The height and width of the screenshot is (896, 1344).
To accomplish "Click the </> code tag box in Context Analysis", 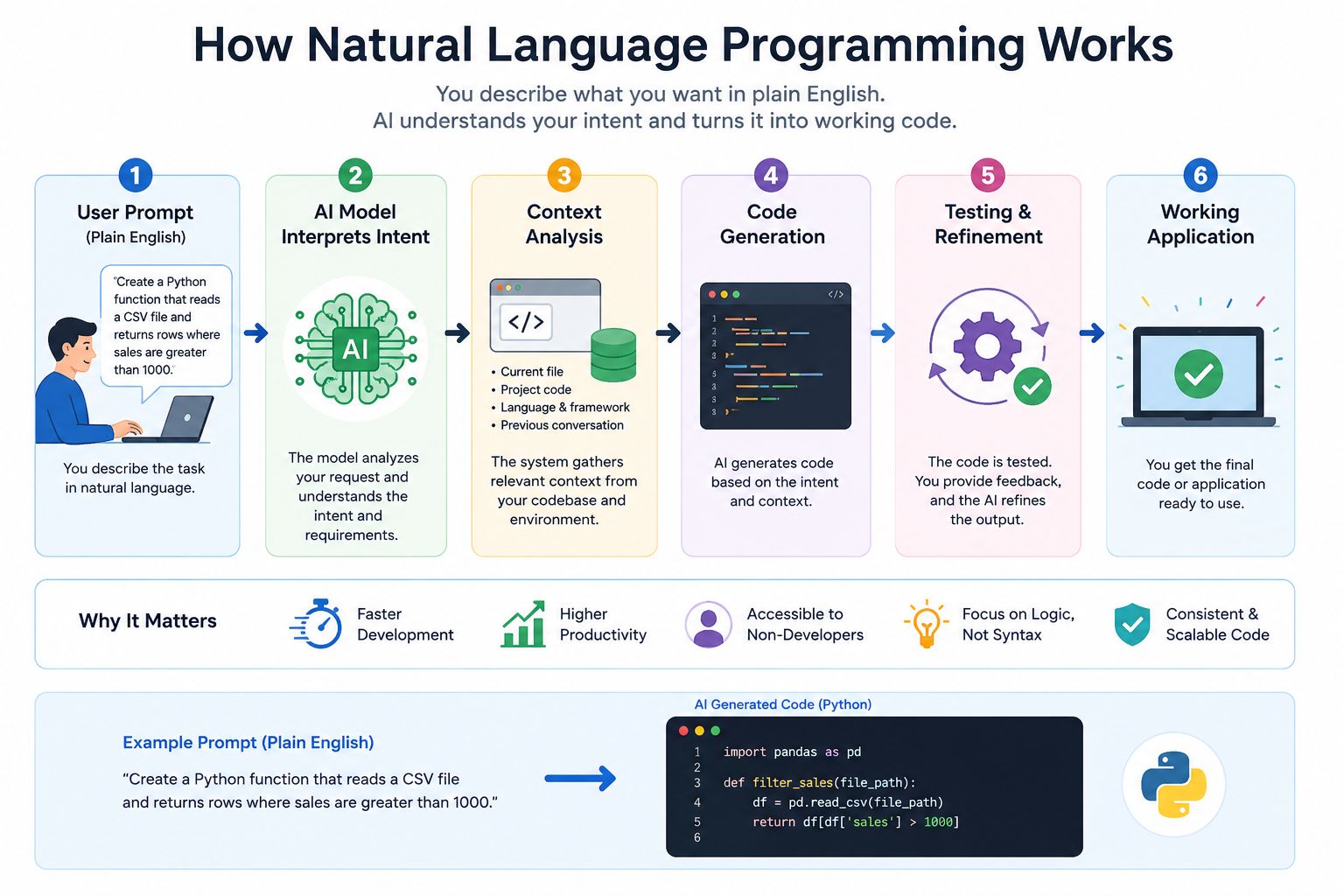I will (x=526, y=322).
